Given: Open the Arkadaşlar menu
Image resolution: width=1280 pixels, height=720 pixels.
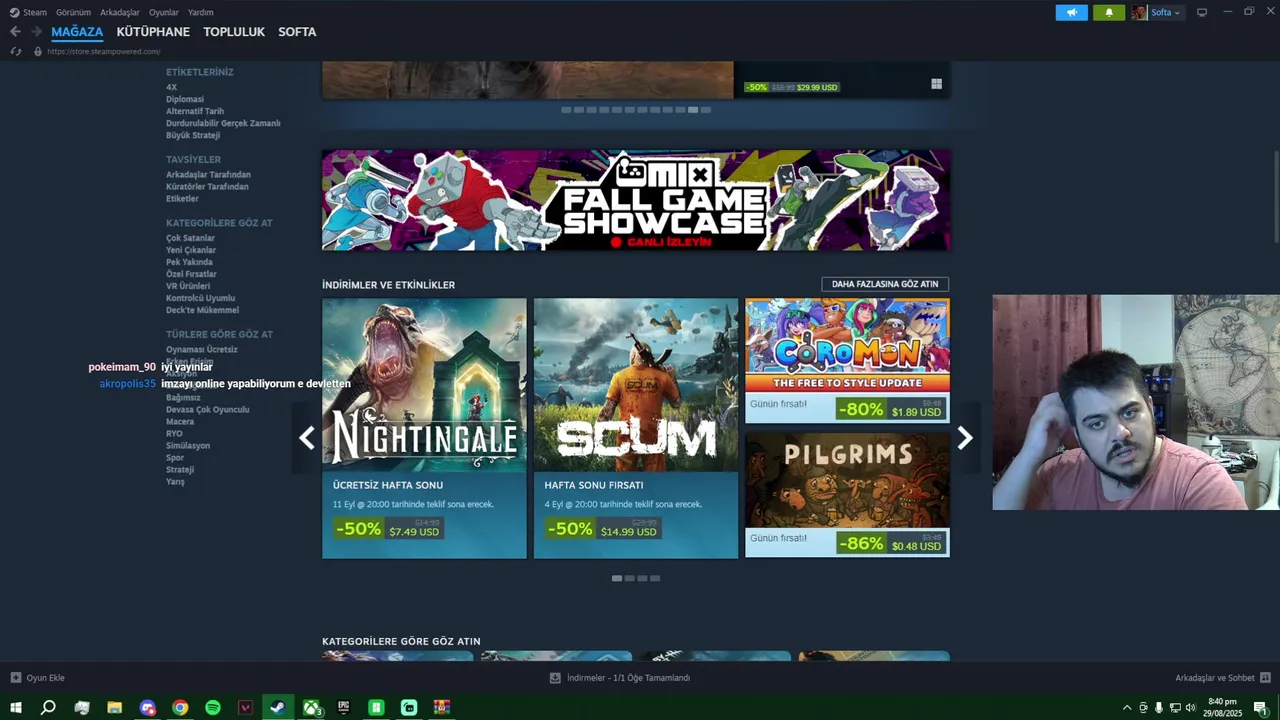Looking at the screenshot, I should 120,12.
